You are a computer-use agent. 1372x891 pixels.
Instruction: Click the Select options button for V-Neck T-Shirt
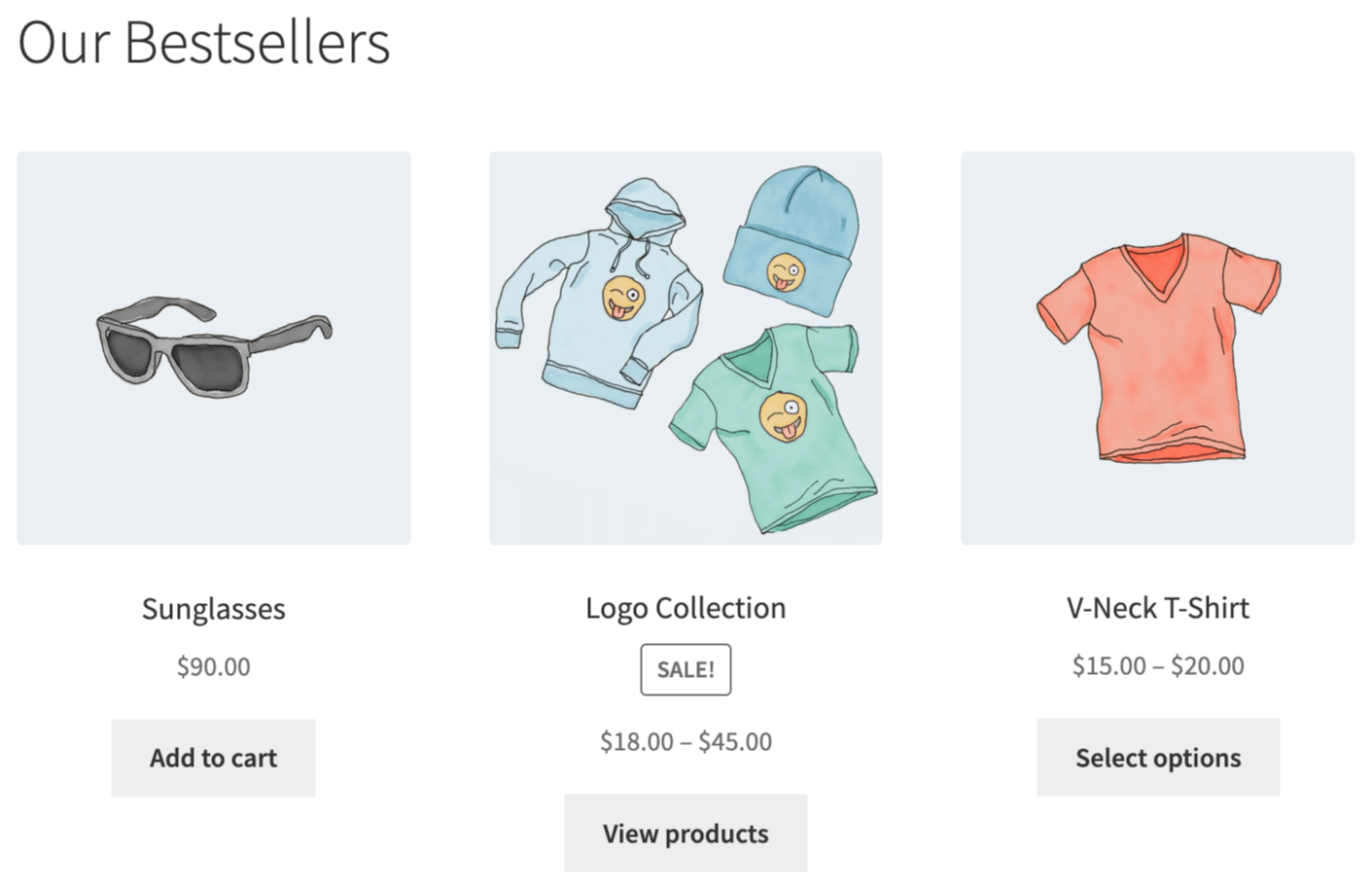(1157, 758)
